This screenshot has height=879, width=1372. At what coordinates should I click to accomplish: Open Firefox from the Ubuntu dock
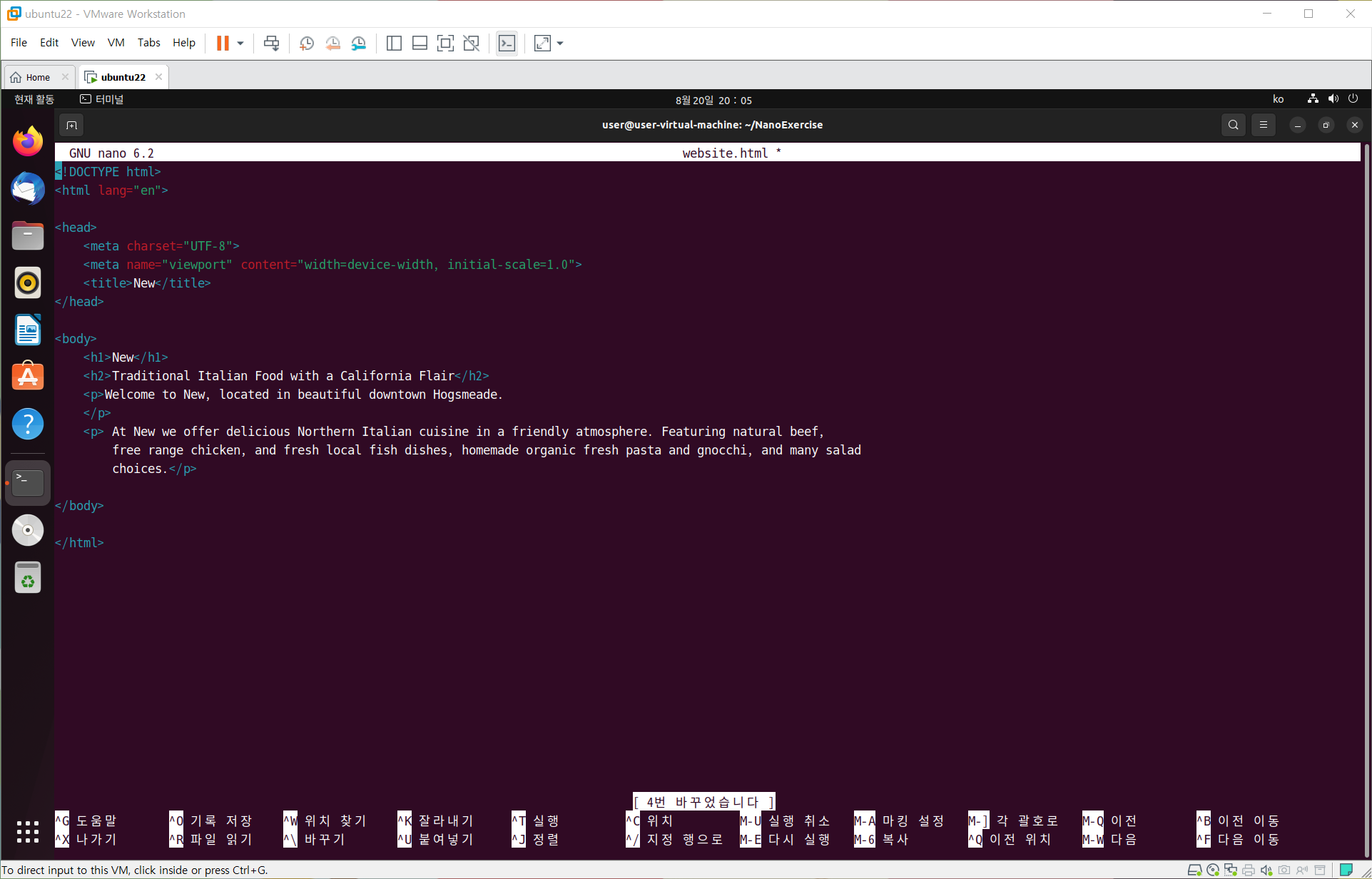pos(28,141)
